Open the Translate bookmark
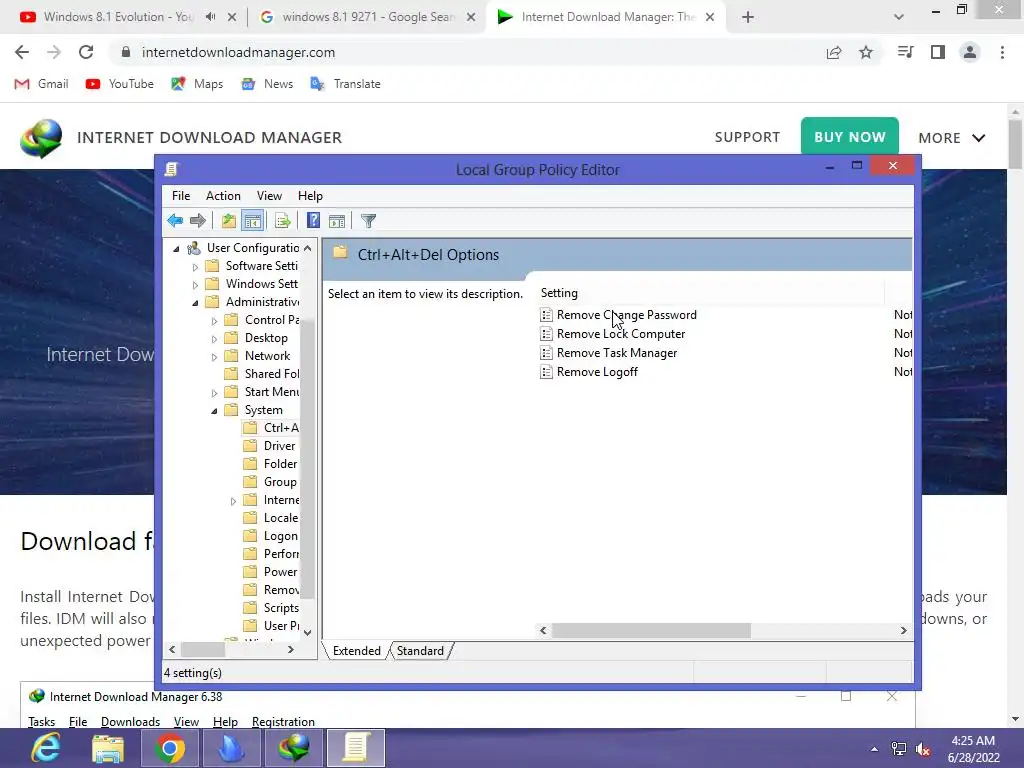Viewport: 1024px width, 768px height. pos(345,84)
